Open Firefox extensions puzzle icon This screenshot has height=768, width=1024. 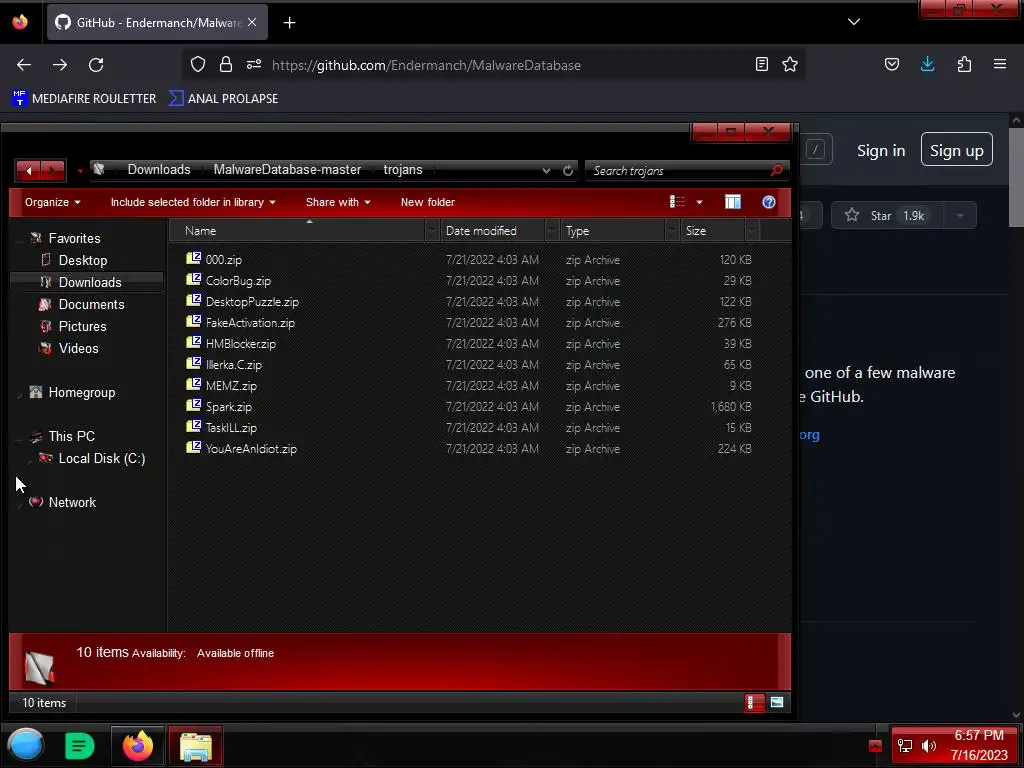(964, 64)
